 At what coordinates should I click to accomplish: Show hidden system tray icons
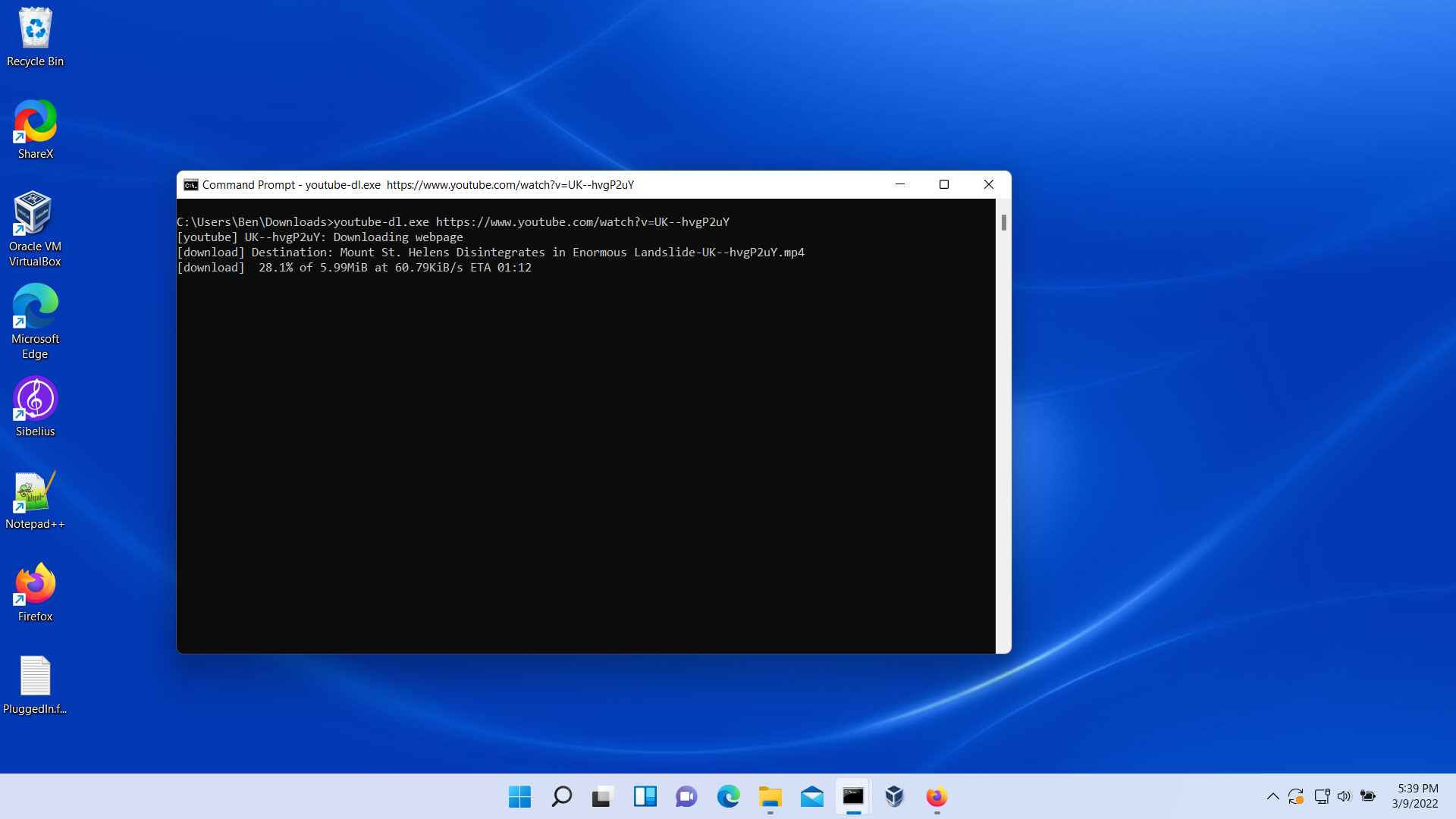tap(1272, 796)
